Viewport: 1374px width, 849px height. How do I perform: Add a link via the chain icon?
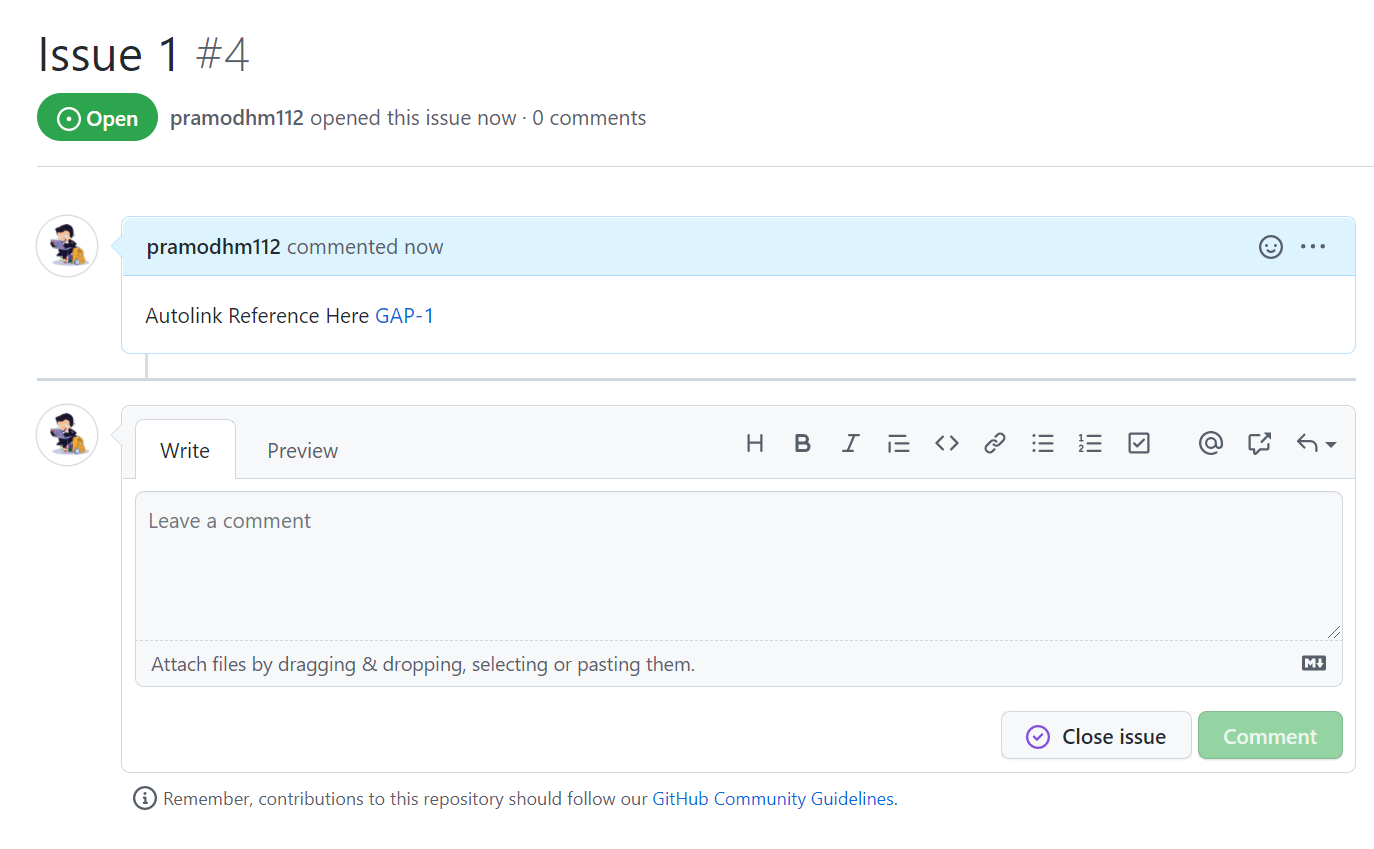pyautogui.click(x=994, y=443)
